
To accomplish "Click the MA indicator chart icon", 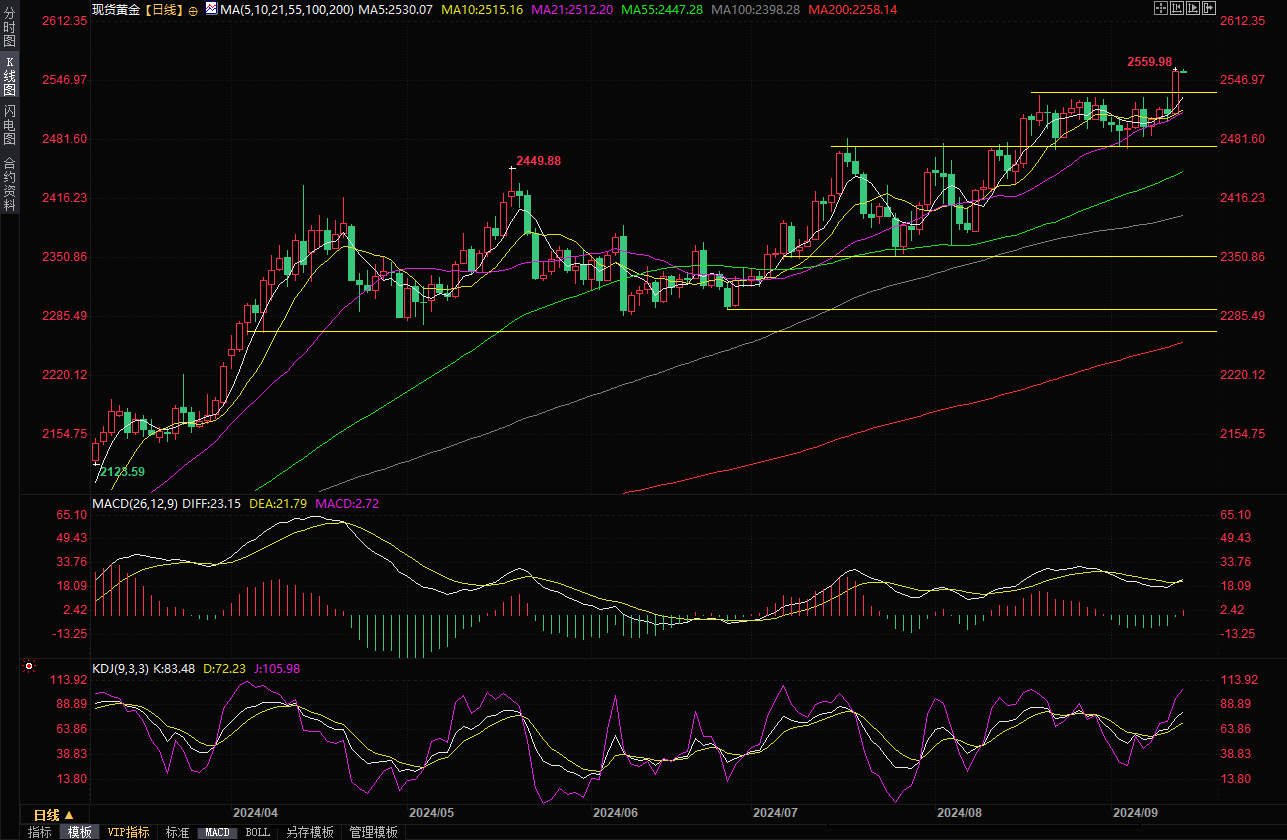I will click(x=210, y=8).
